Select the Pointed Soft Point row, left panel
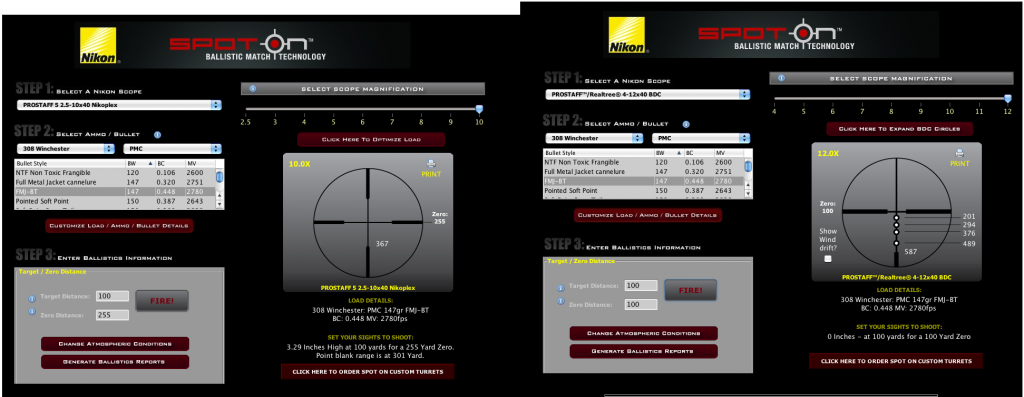1024x397 pixels. 115,202
